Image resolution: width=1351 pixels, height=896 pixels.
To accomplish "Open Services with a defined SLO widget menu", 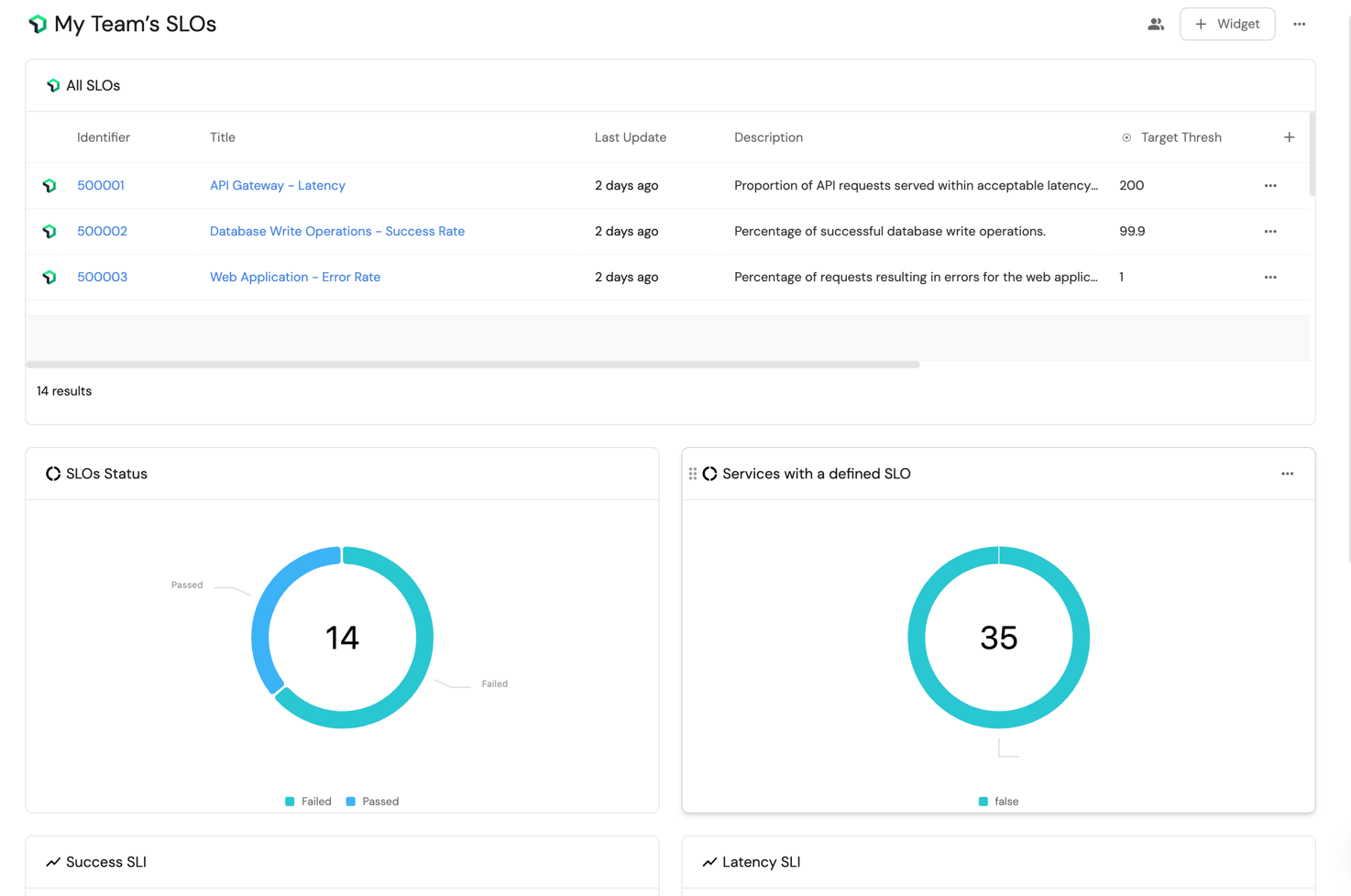I will [1287, 474].
